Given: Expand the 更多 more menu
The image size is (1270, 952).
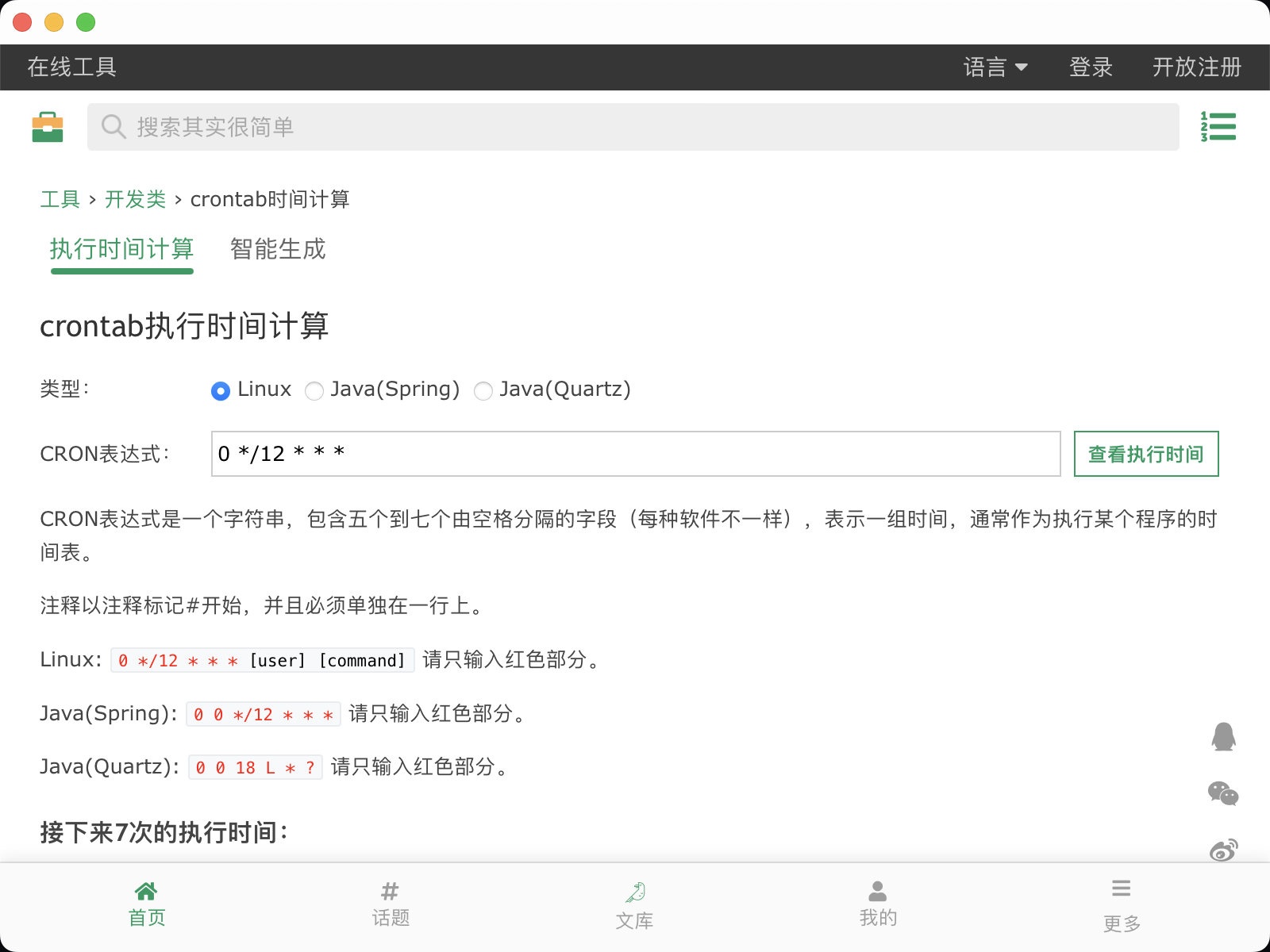Looking at the screenshot, I should (x=1122, y=904).
